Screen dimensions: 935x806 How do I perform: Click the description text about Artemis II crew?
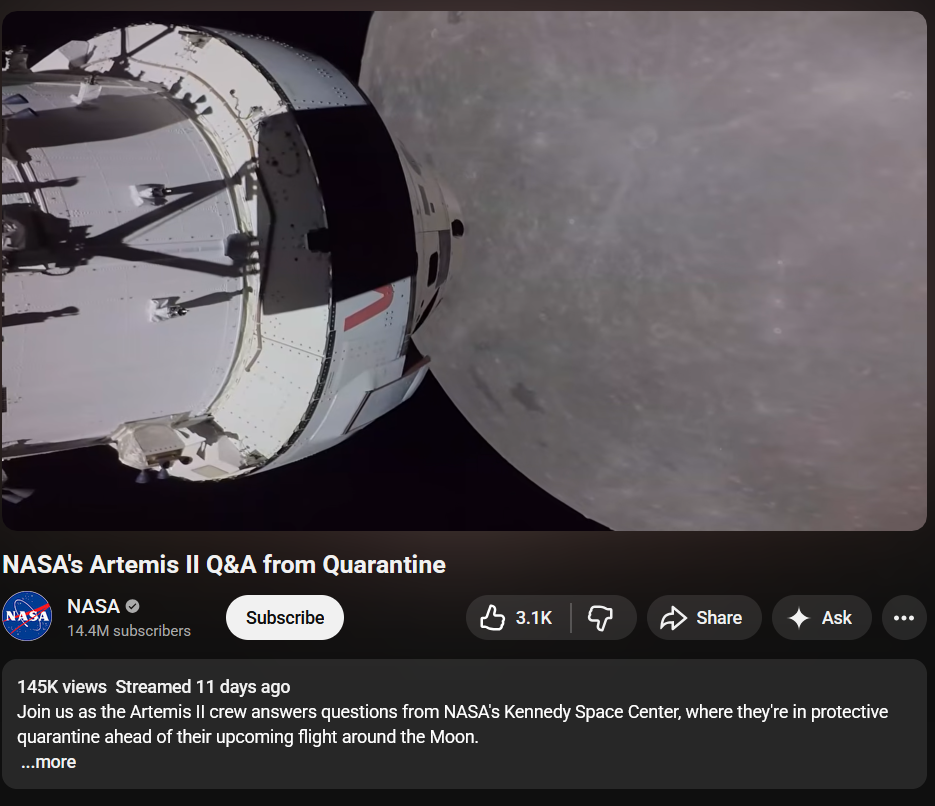click(453, 724)
